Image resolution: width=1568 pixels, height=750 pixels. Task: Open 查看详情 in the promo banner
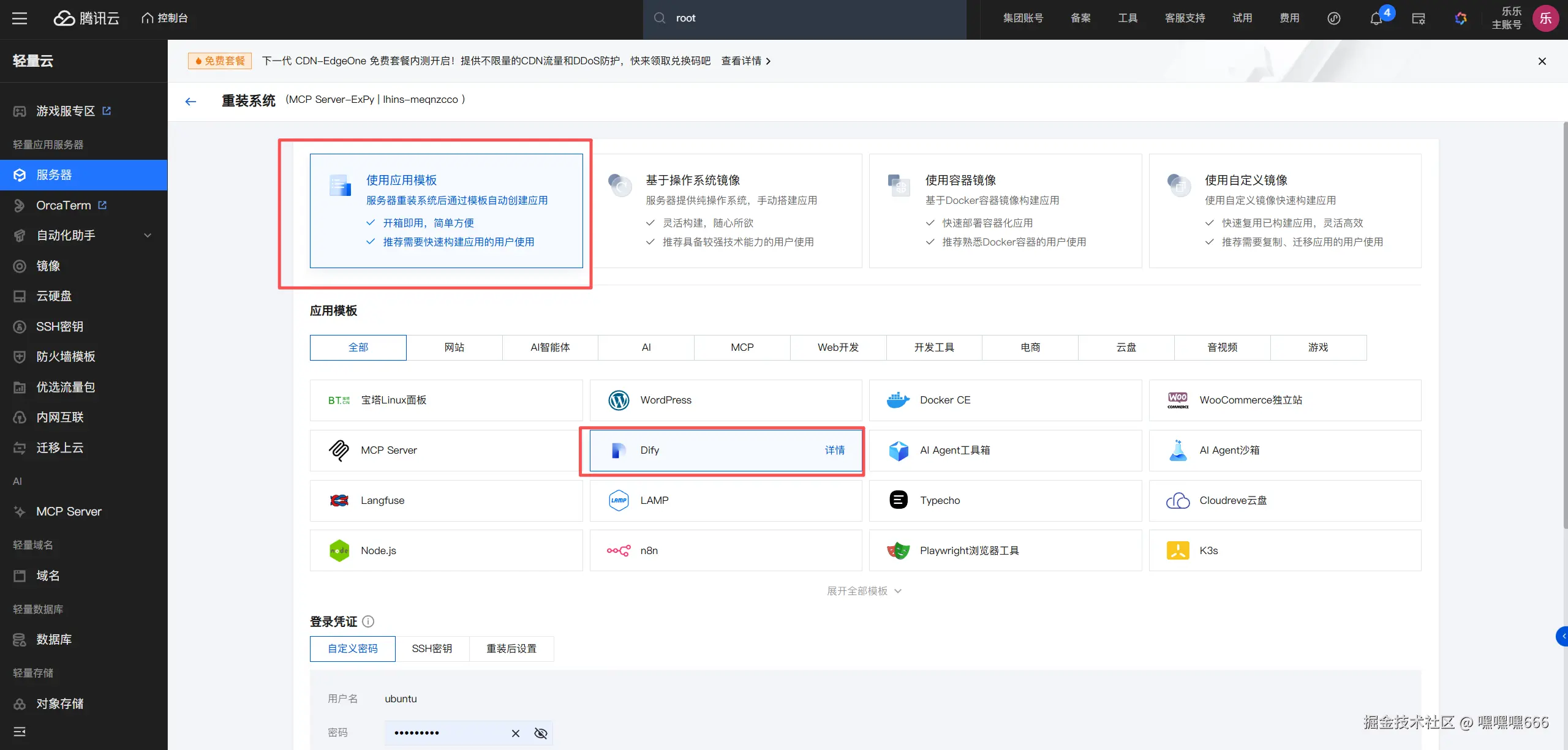coord(746,61)
